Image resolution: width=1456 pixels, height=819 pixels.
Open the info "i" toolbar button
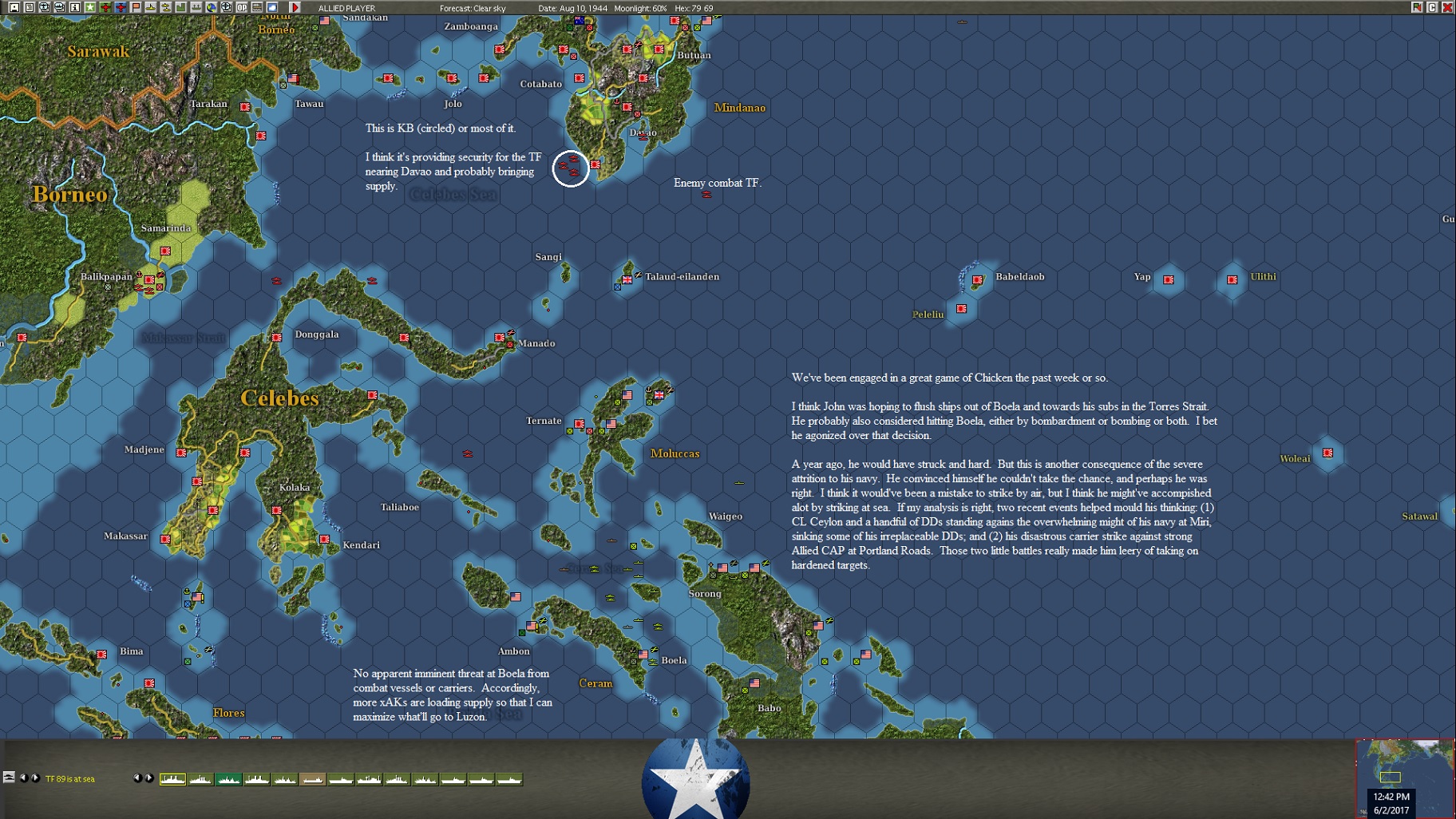pos(74,7)
